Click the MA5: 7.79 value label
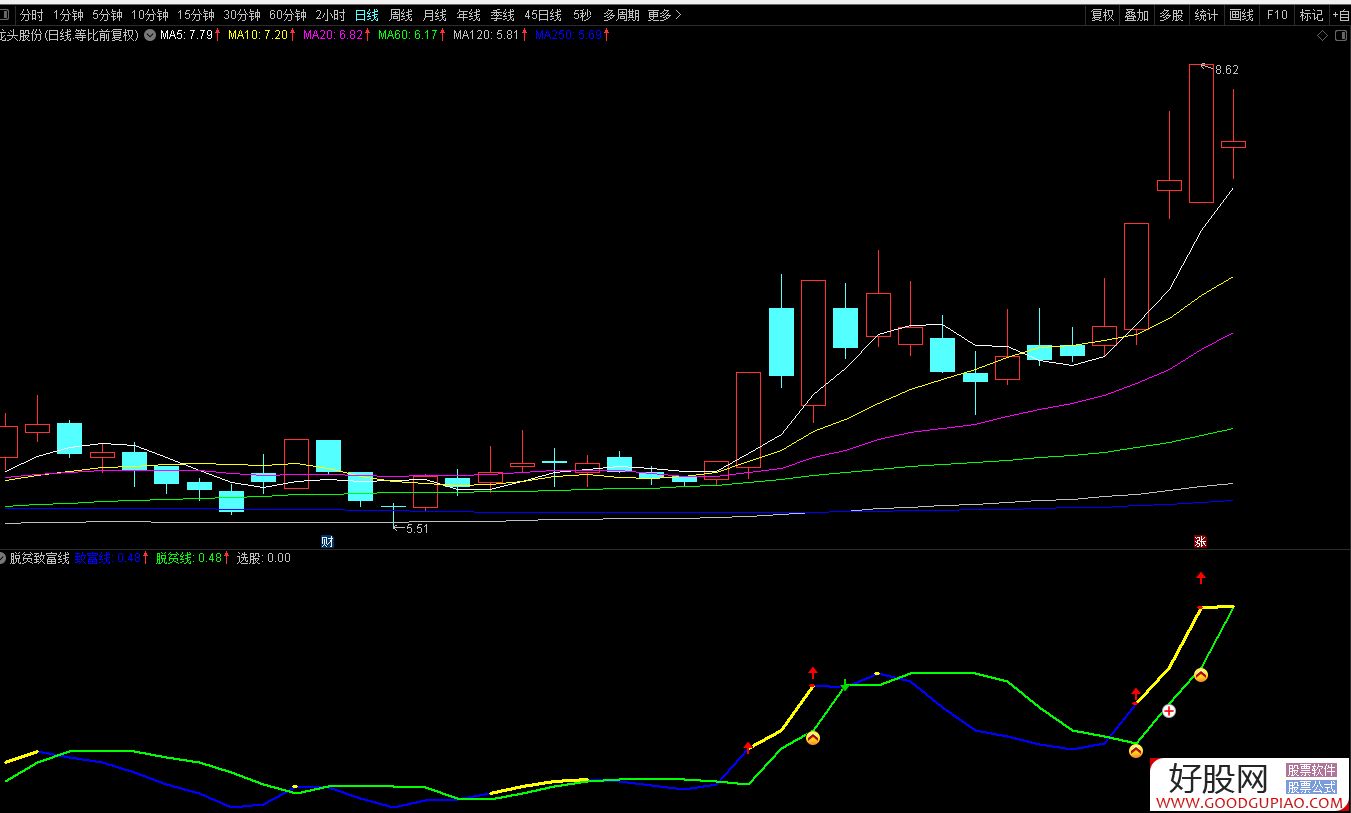Viewport: 1351px width, 813px height. pos(187,35)
